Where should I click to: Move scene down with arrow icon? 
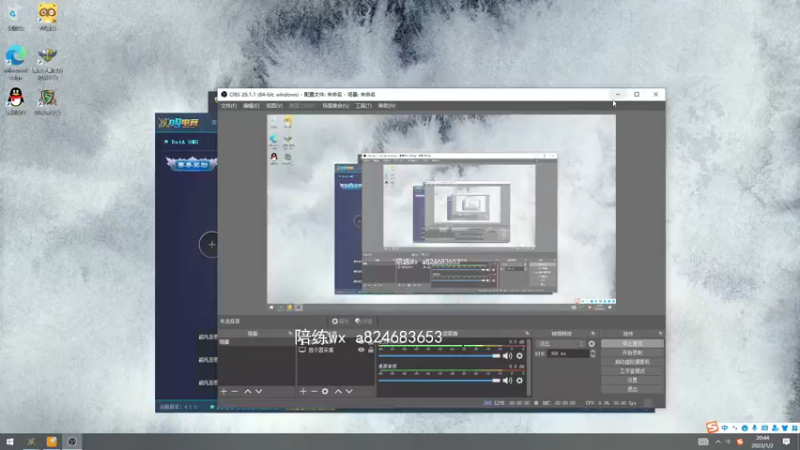click(x=259, y=391)
